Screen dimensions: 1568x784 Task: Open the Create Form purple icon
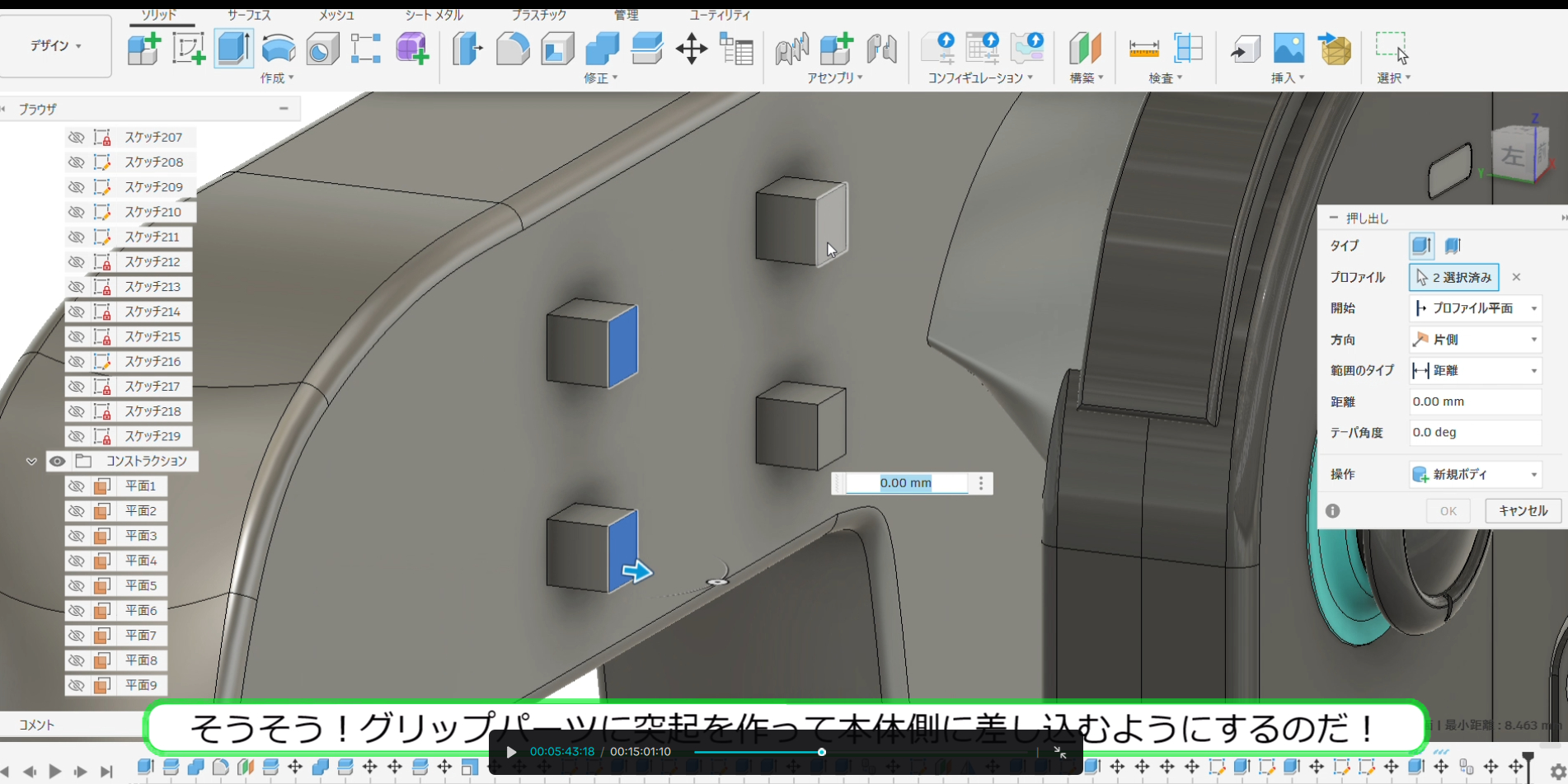tap(412, 49)
